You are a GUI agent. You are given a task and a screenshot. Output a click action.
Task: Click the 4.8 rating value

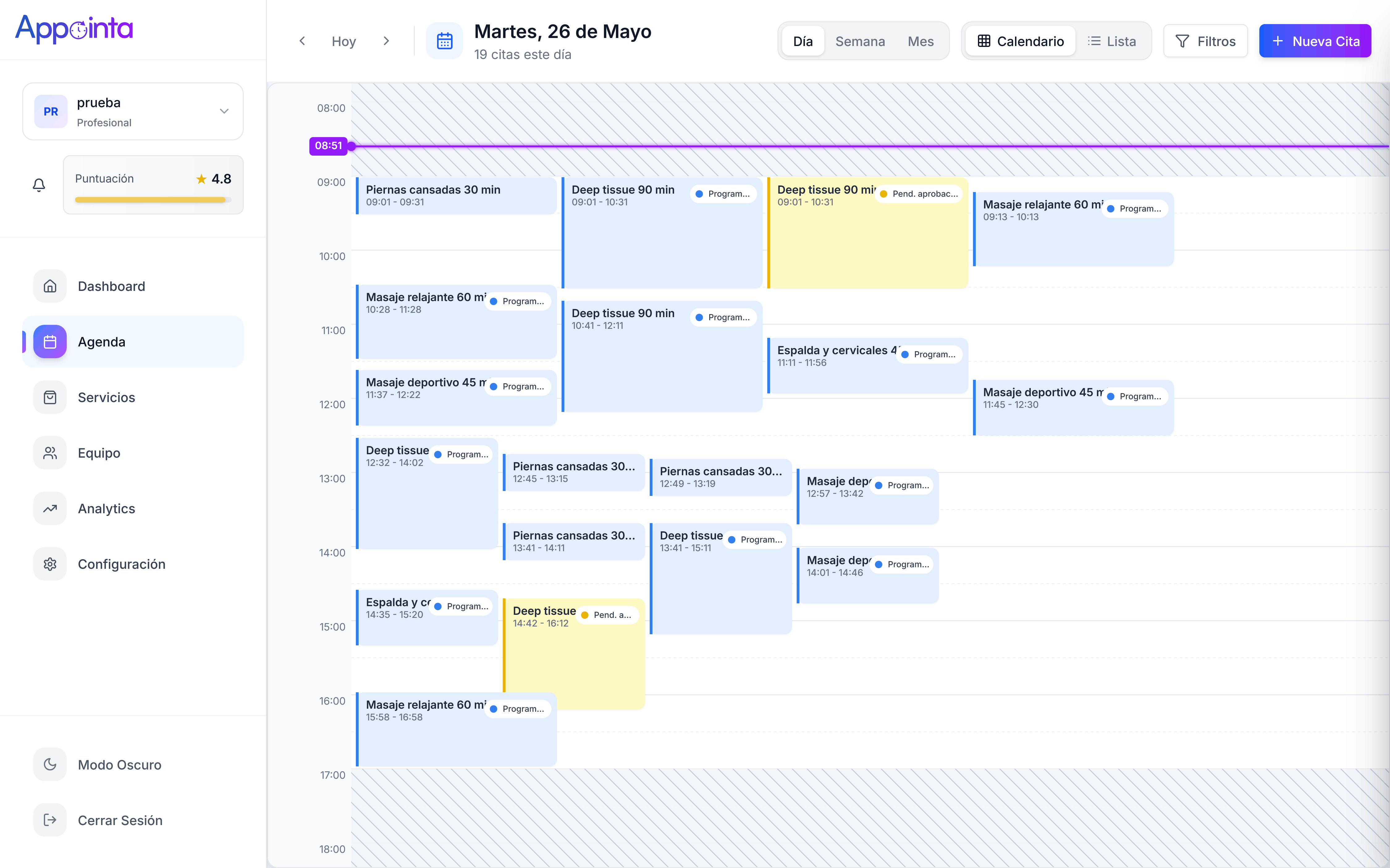click(221, 178)
